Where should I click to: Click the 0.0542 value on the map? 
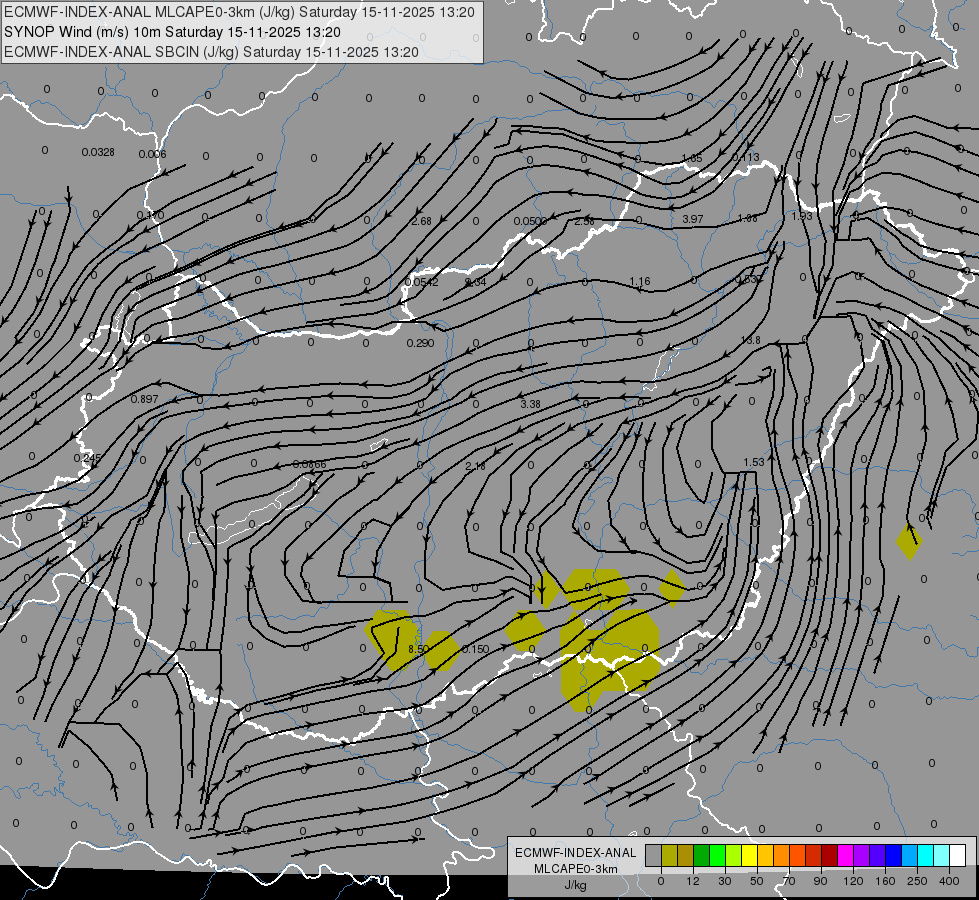coord(421,282)
